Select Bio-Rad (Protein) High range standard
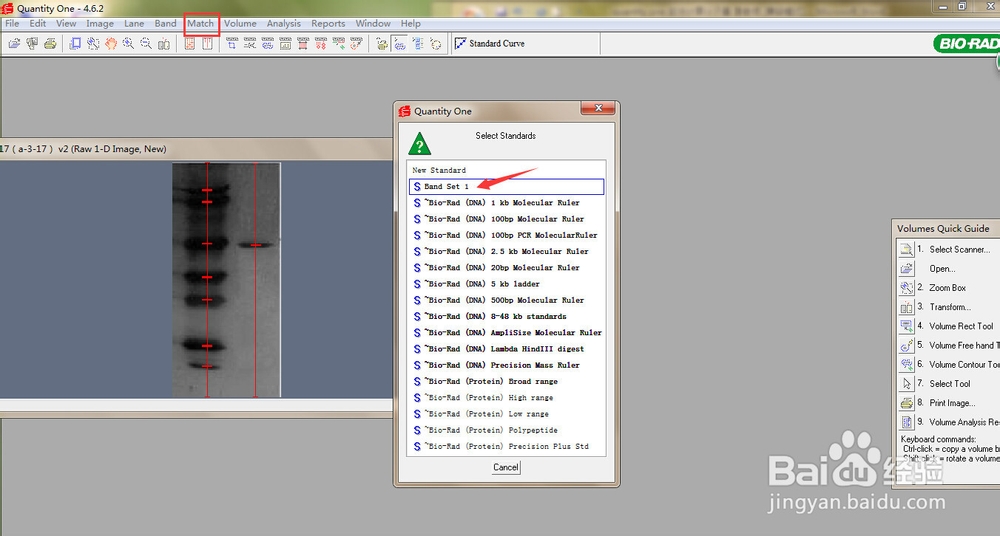Screen dimensions: 1000x536 point(506,398)
